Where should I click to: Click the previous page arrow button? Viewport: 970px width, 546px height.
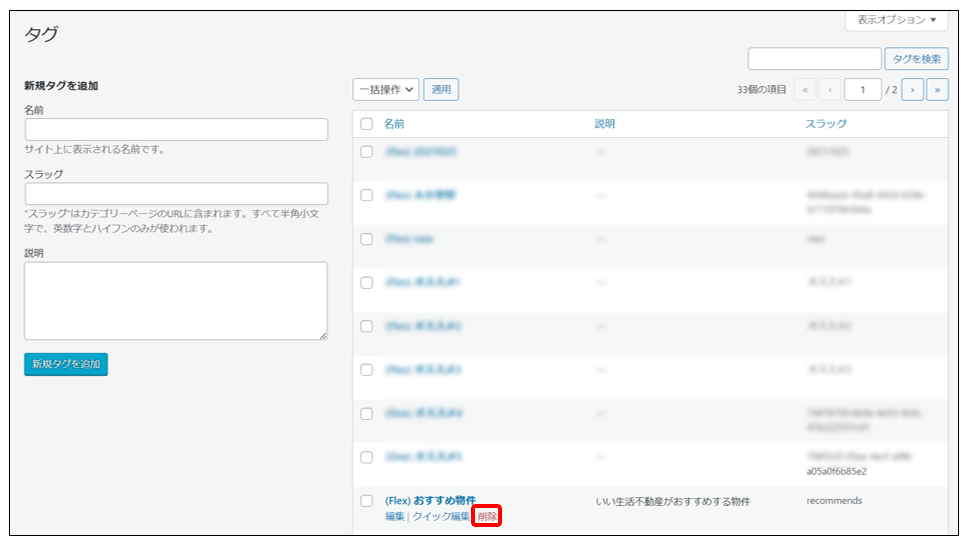830,90
